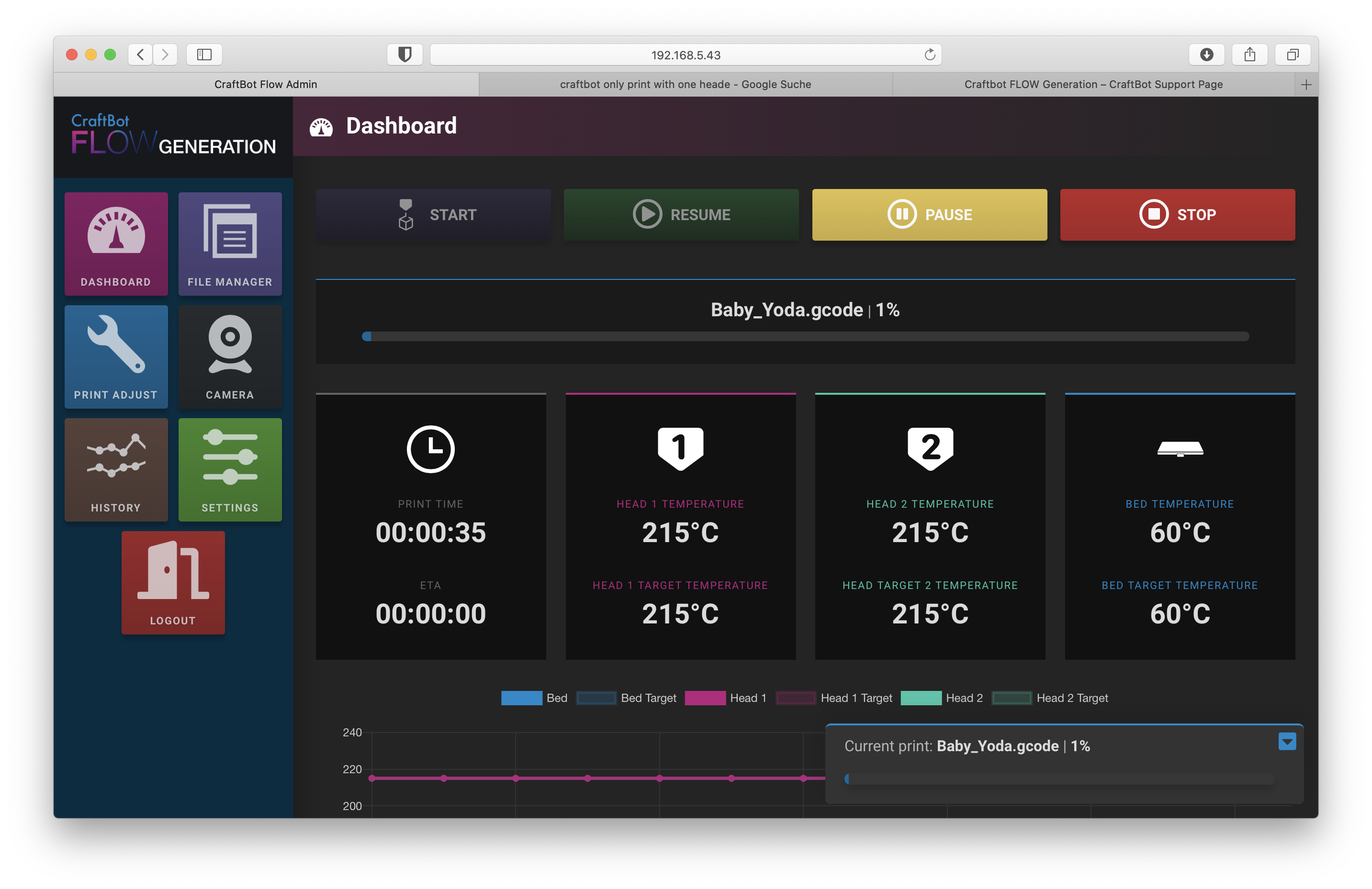Reload the current page
This screenshot has width=1372, height=889.
point(929,55)
